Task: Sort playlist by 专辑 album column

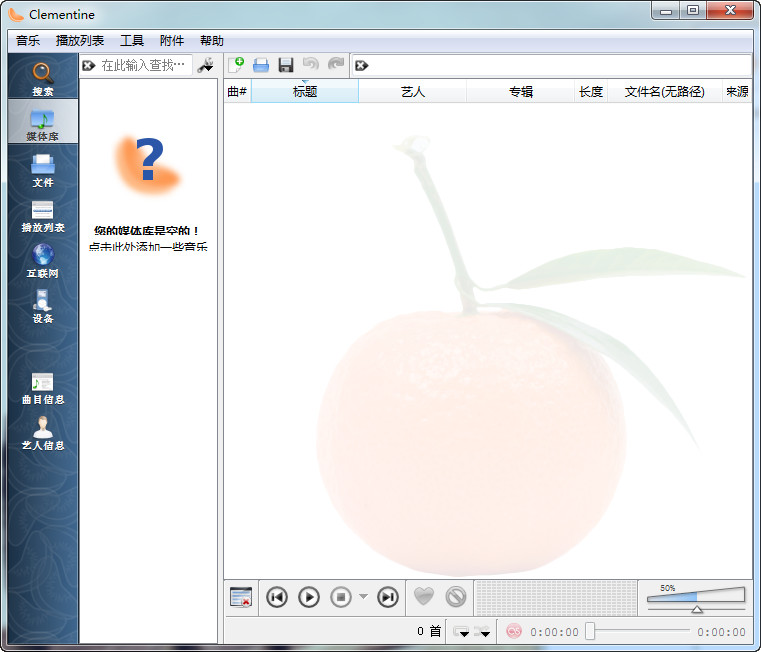Action: tap(520, 91)
